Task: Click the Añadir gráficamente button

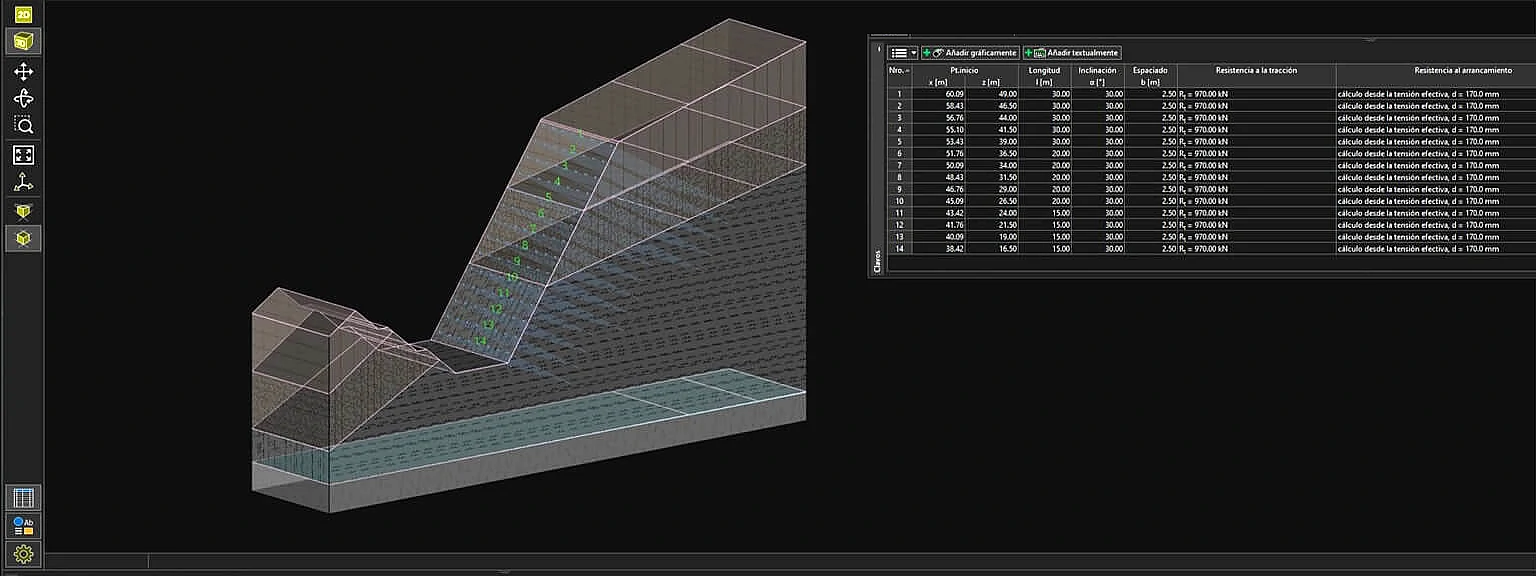Action: click(x=970, y=53)
